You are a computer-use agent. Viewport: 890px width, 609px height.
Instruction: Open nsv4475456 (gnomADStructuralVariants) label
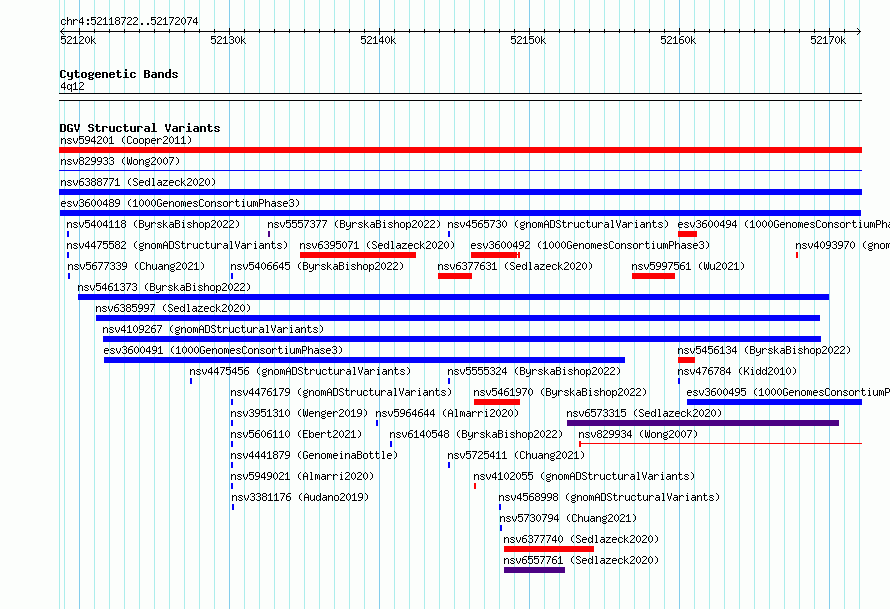pyautogui.click(x=300, y=371)
